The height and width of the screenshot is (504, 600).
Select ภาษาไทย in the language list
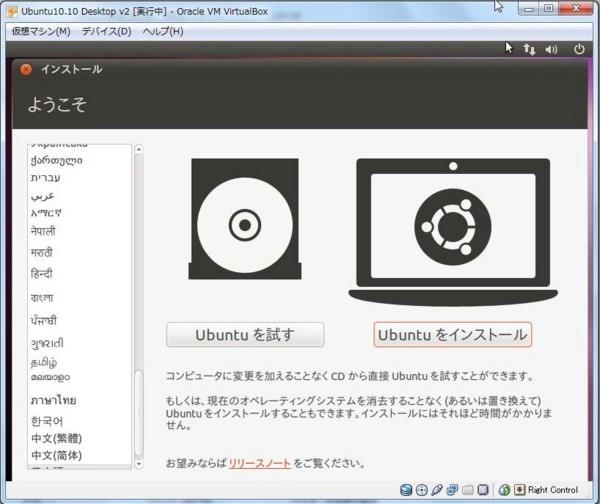(x=54, y=400)
